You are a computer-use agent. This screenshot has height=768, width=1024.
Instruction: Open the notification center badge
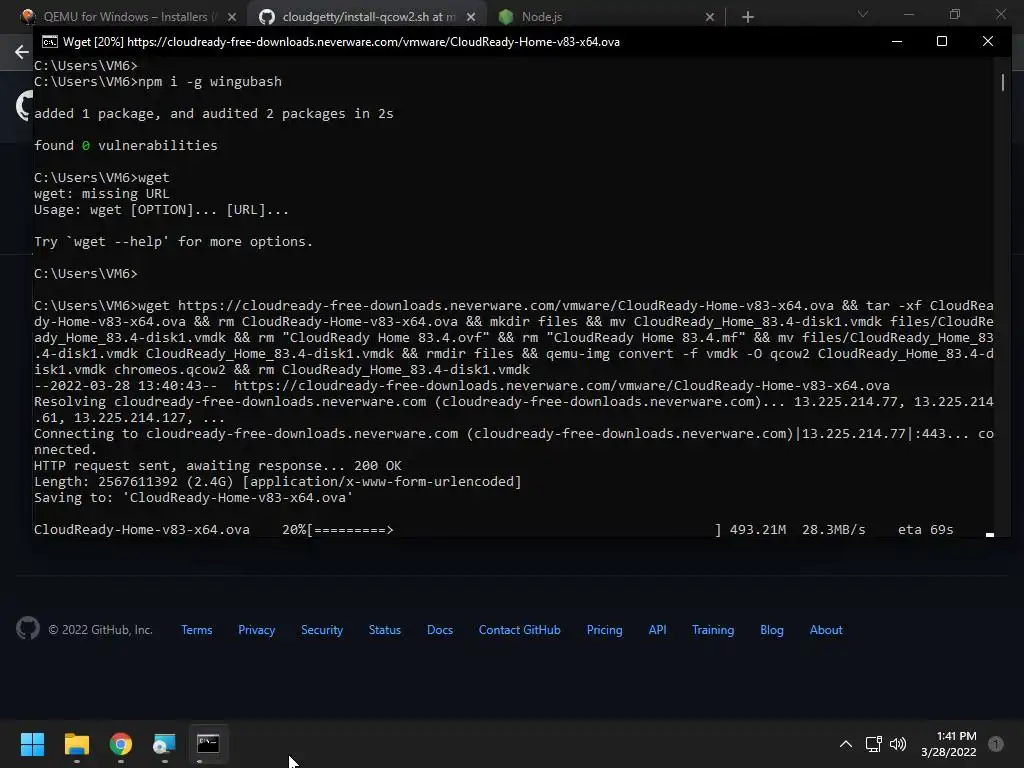tap(996, 744)
